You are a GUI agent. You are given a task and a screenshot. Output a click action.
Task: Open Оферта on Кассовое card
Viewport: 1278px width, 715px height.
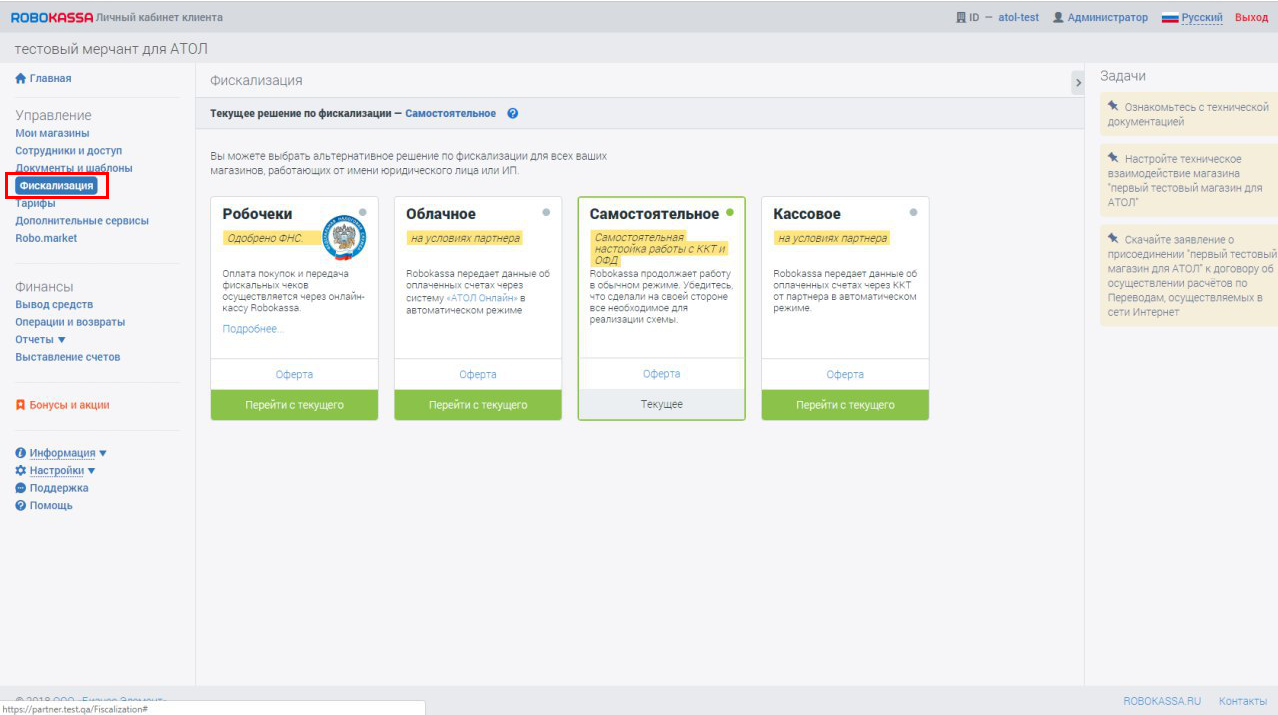coord(845,374)
